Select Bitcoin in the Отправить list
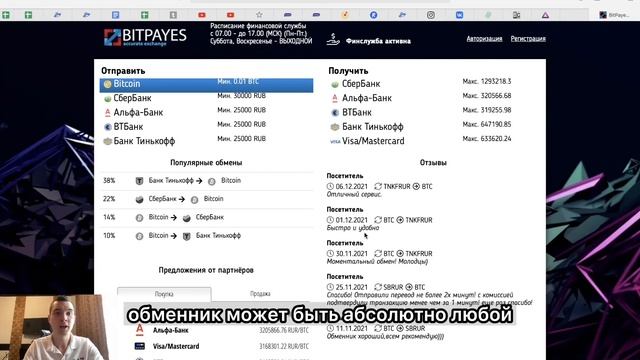 206,84
